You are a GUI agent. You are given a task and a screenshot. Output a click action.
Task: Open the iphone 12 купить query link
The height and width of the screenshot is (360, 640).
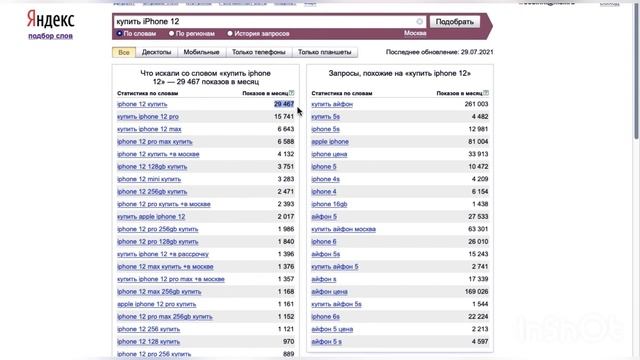[x=142, y=104]
